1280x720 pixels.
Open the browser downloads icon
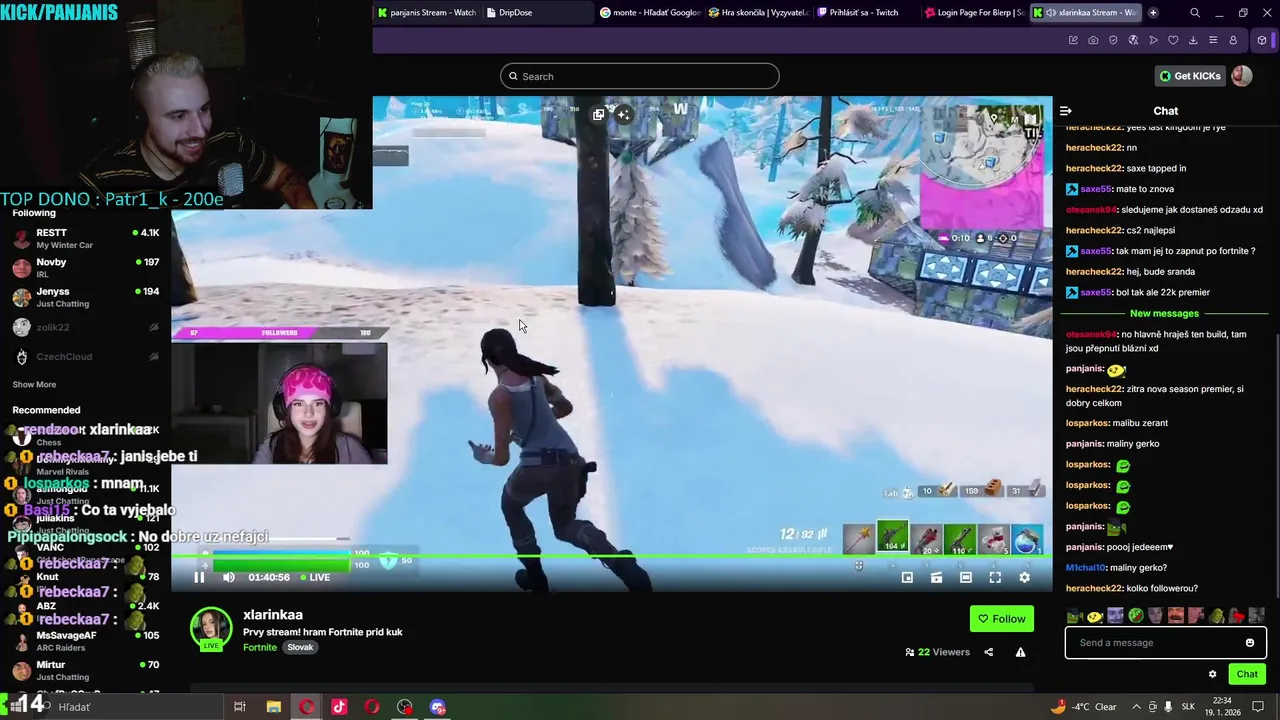point(1193,40)
